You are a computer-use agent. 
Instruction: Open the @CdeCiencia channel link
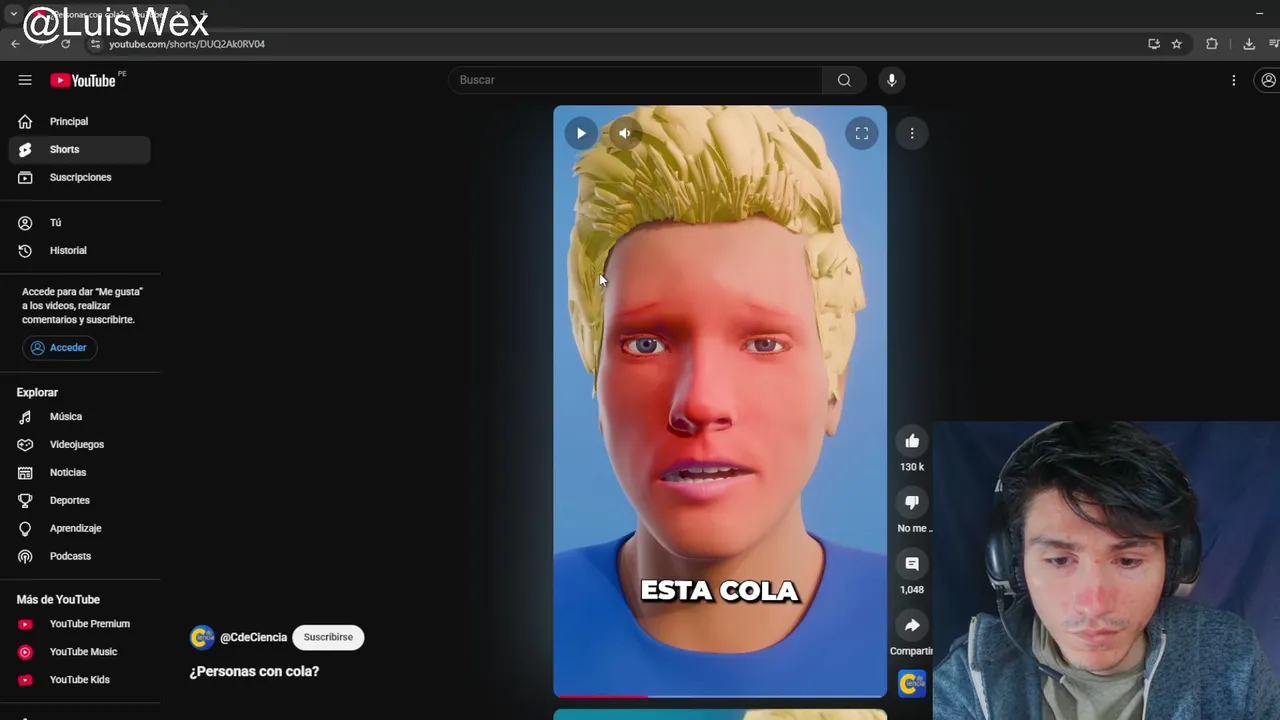click(x=253, y=637)
